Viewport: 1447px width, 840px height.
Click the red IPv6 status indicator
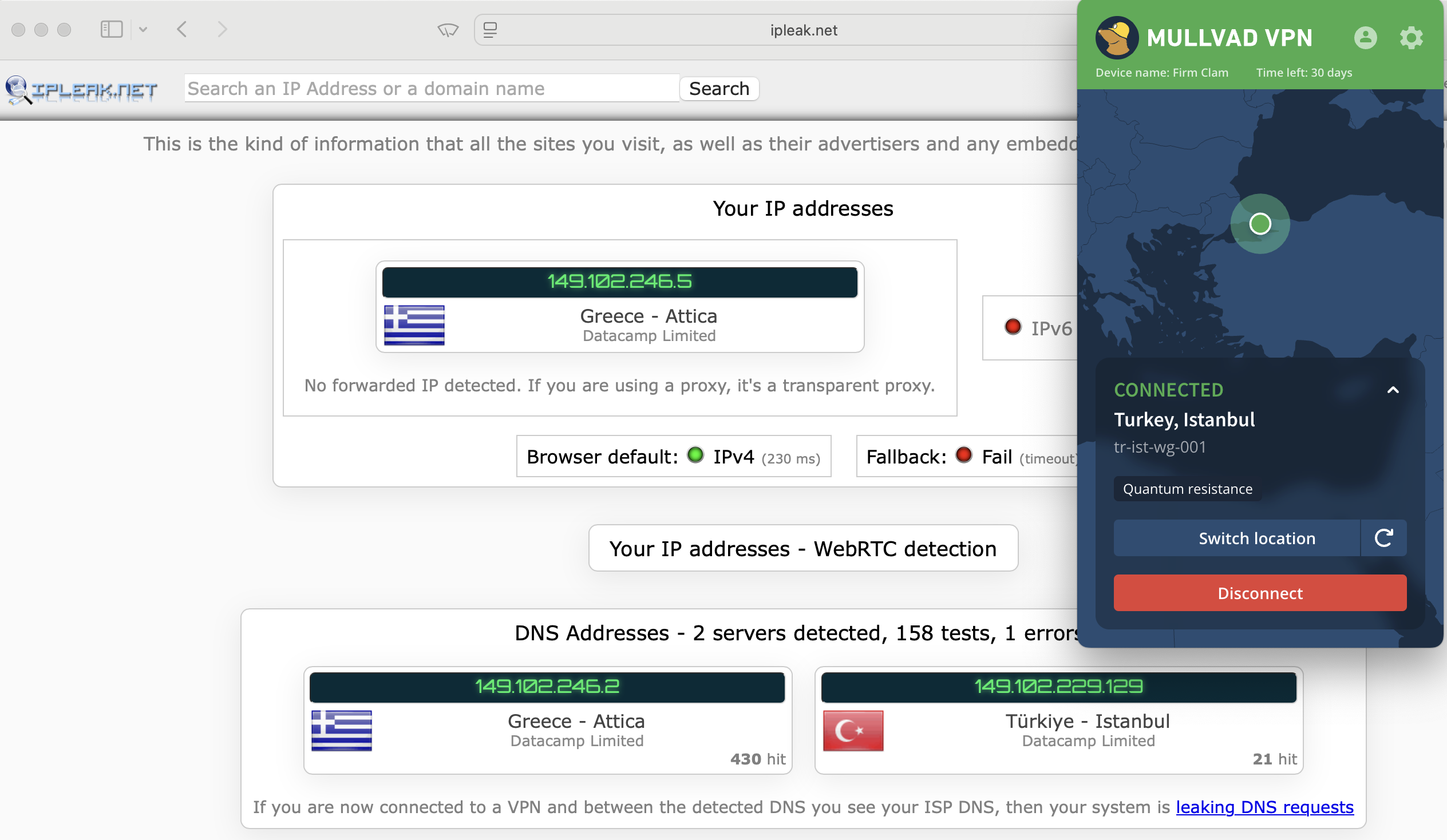[x=1013, y=327]
